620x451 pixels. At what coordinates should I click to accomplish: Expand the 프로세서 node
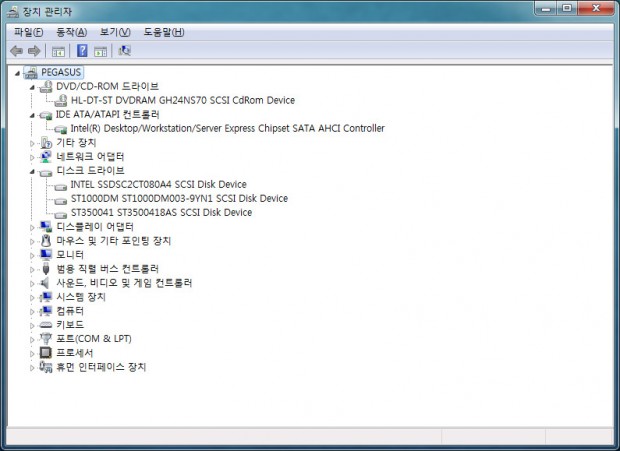32,353
